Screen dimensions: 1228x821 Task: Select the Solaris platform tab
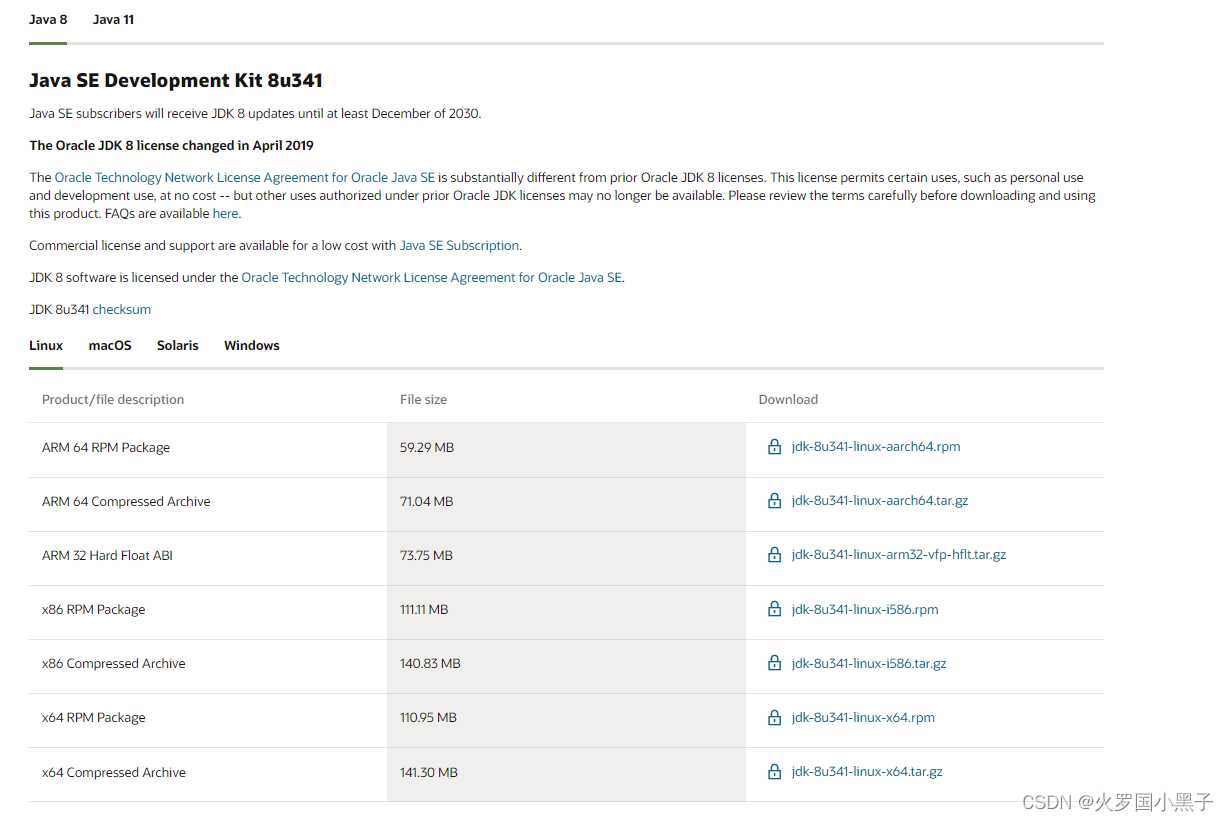coord(178,346)
